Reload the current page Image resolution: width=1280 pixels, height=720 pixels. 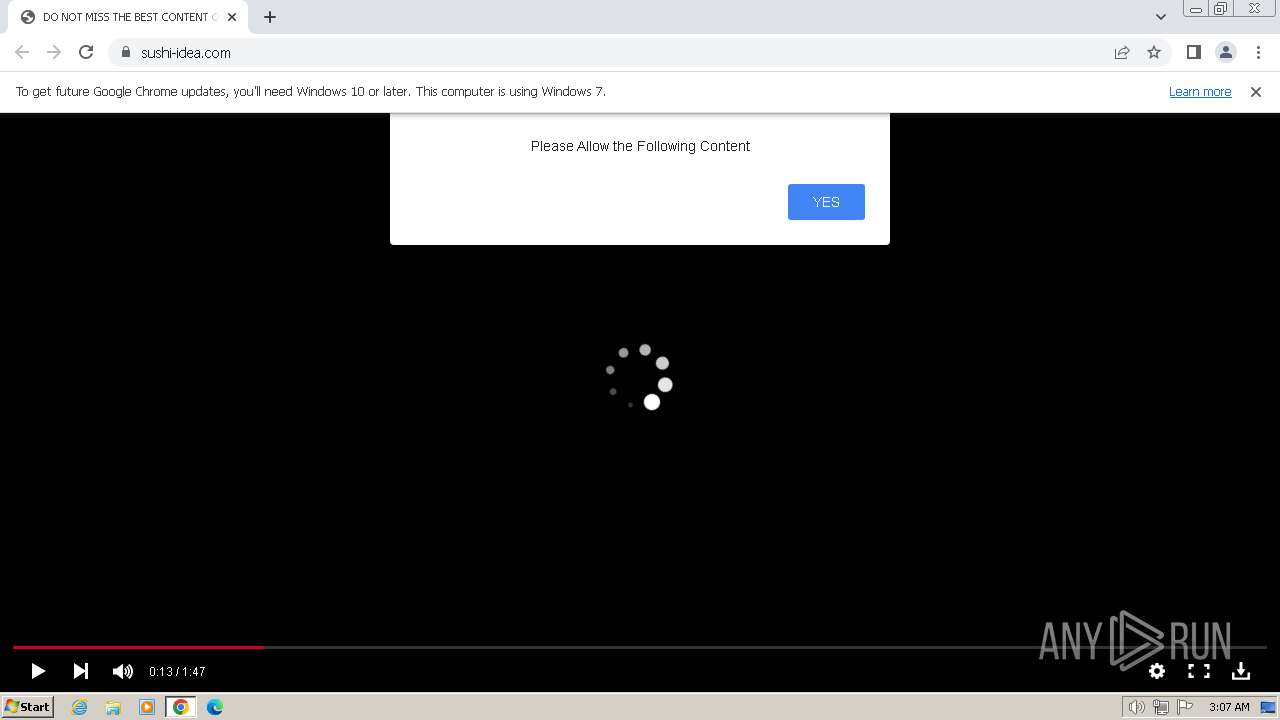(x=86, y=52)
